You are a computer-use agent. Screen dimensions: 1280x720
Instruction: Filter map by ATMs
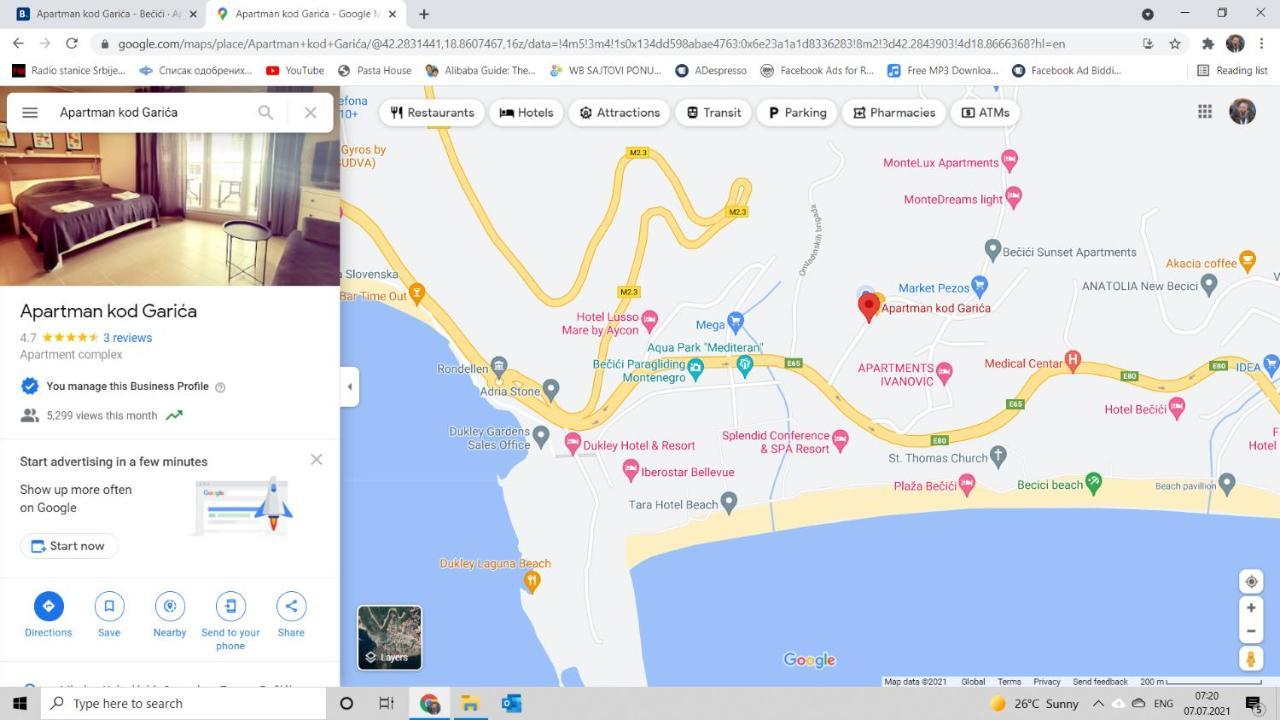pyautogui.click(x=985, y=112)
